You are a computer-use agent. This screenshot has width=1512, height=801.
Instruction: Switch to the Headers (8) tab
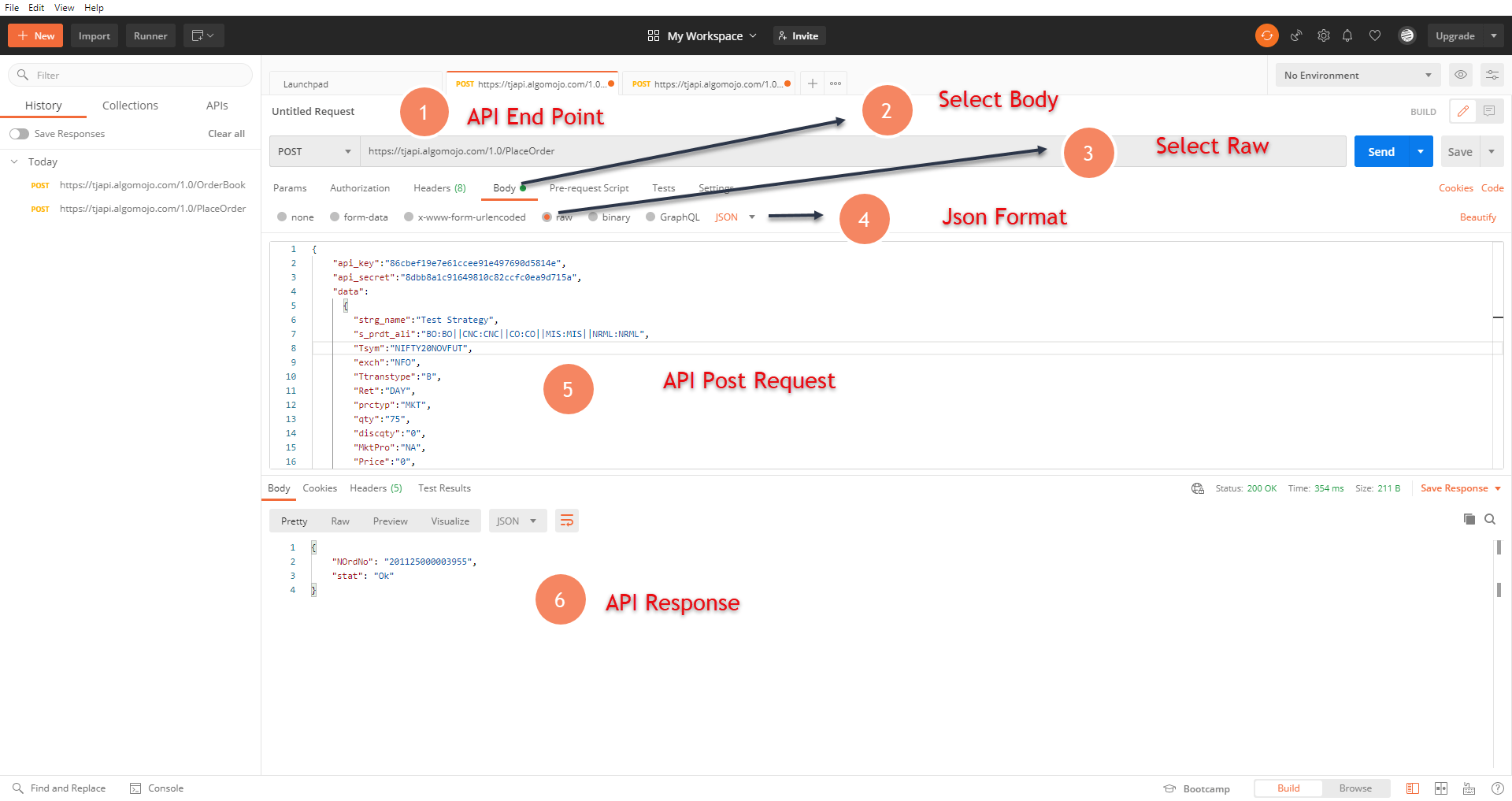click(x=439, y=188)
